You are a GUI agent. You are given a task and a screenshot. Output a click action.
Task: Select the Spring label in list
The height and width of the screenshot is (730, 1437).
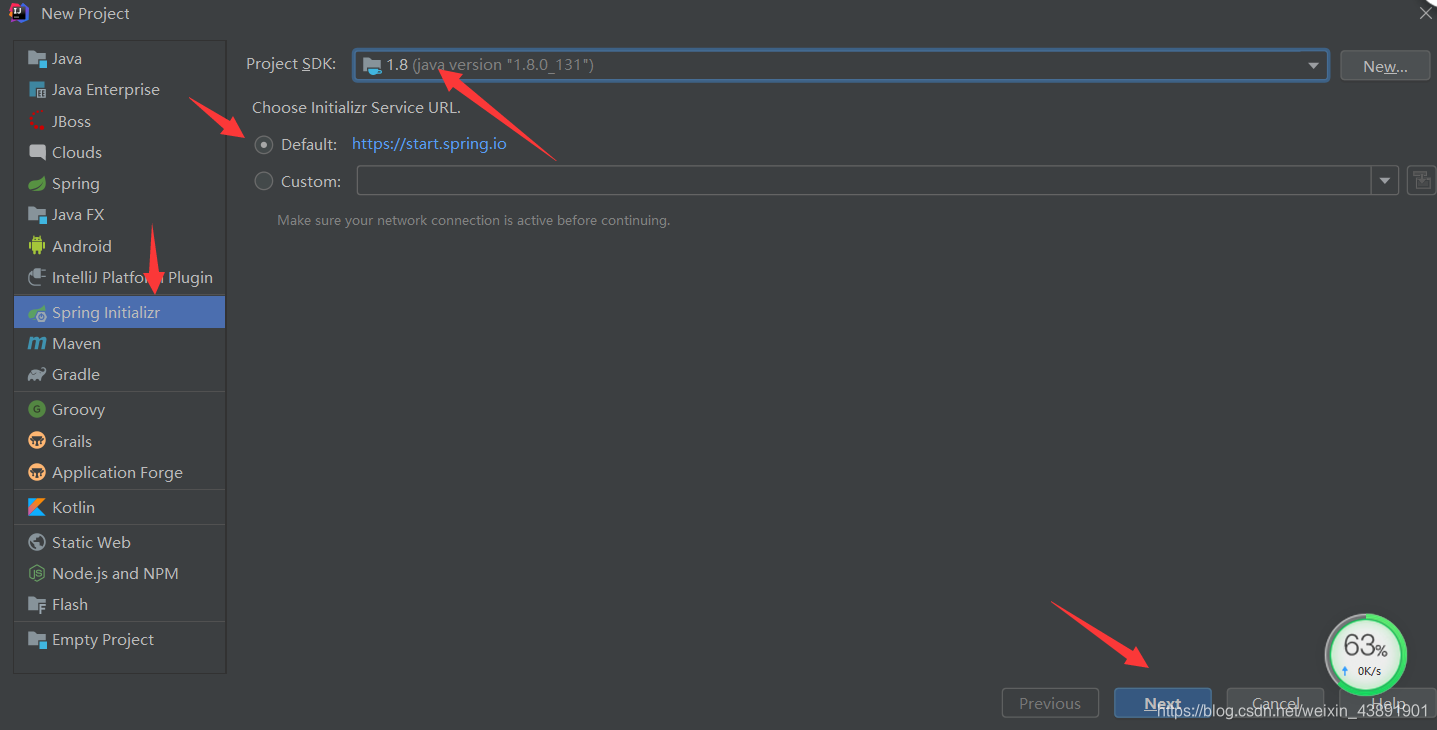pos(76,184)
